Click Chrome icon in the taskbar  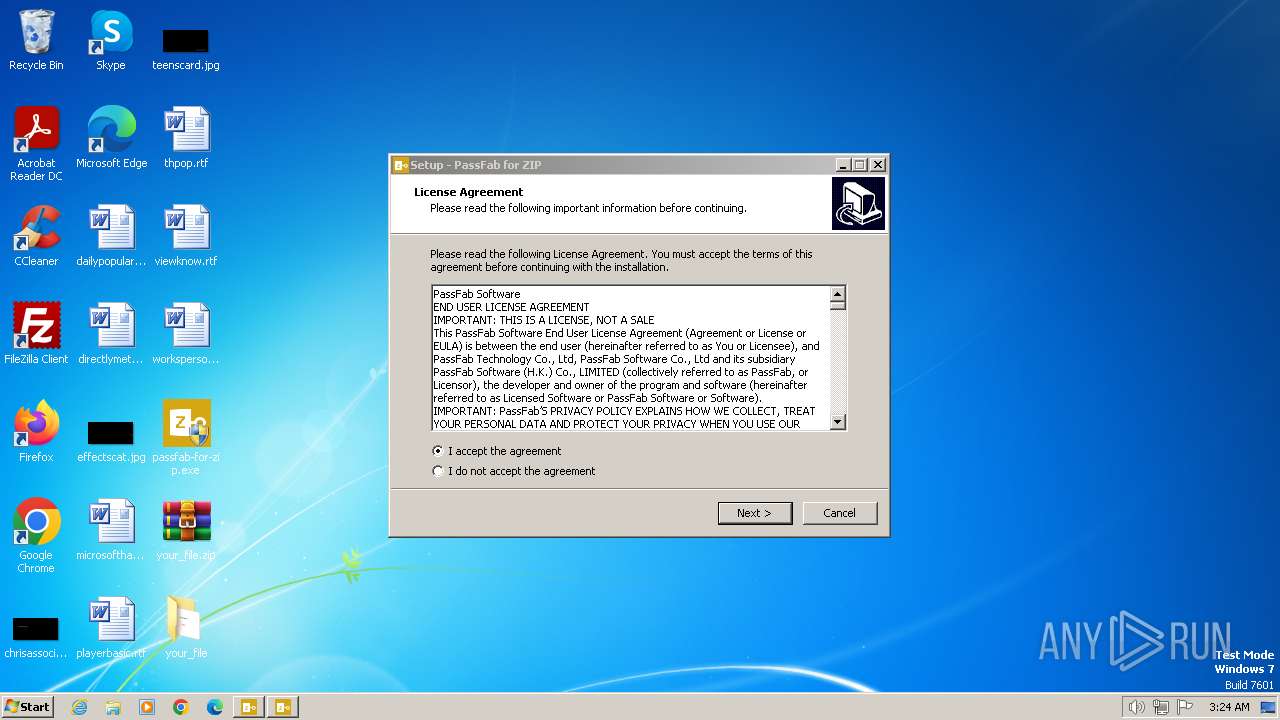(181, 707)
